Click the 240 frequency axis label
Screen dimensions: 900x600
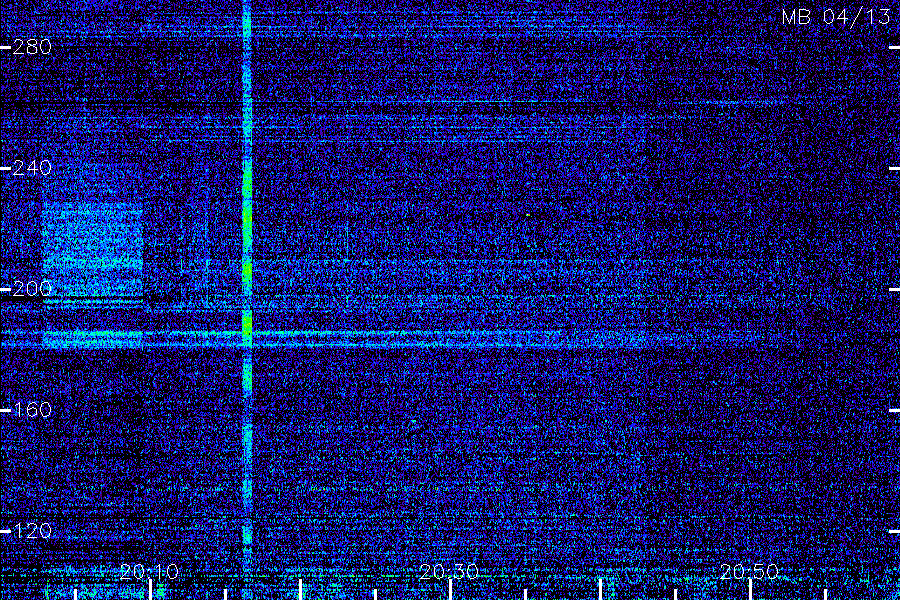tap(32, 168)
